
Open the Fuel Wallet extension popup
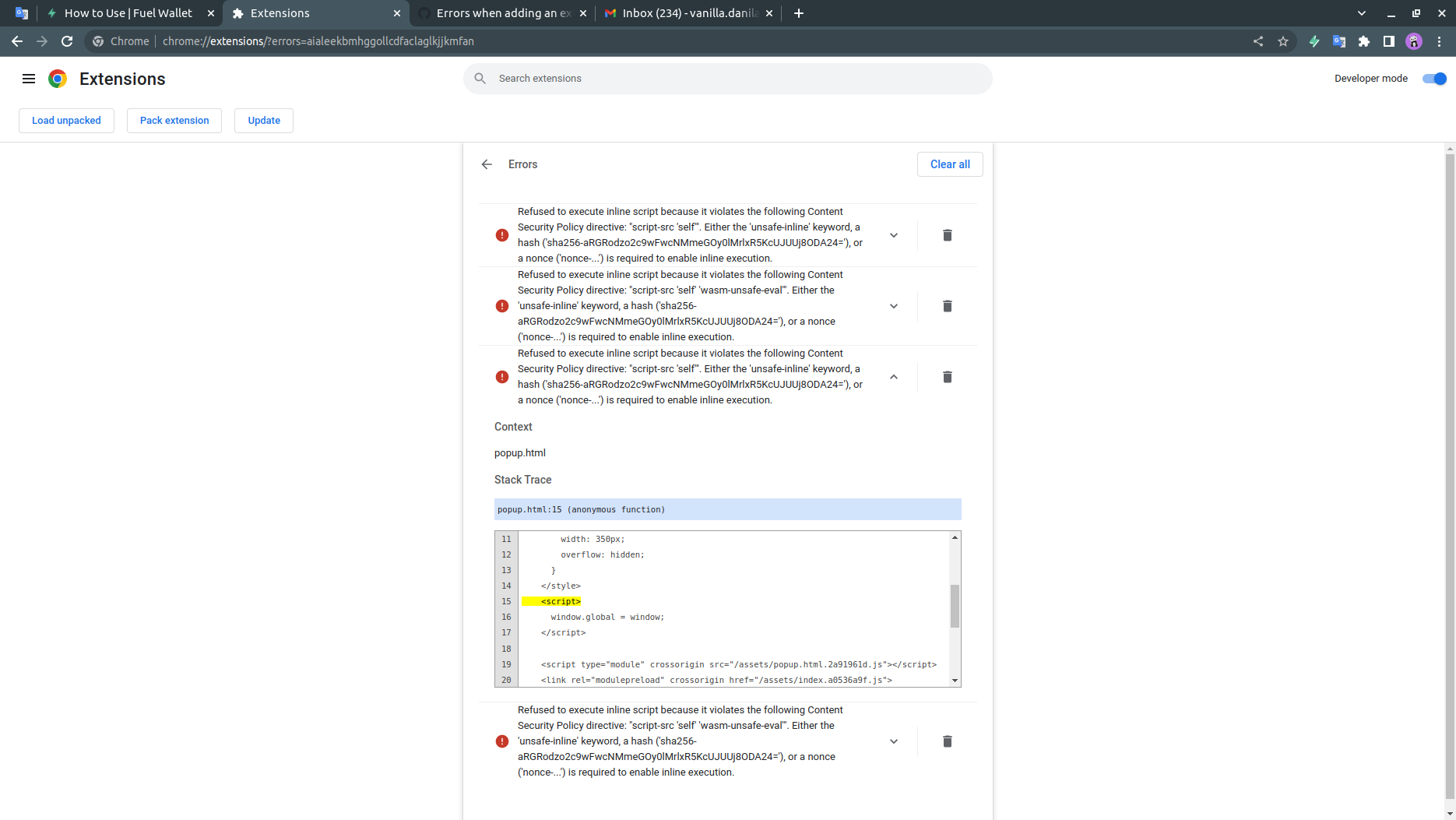[x=1314, y=41]
